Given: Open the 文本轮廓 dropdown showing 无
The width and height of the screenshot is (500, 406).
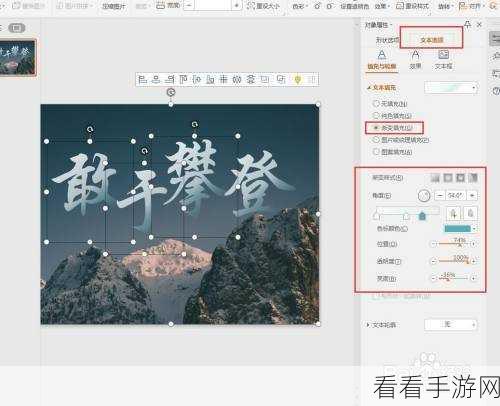Looking at the screenshot, I should click(451, 324).
